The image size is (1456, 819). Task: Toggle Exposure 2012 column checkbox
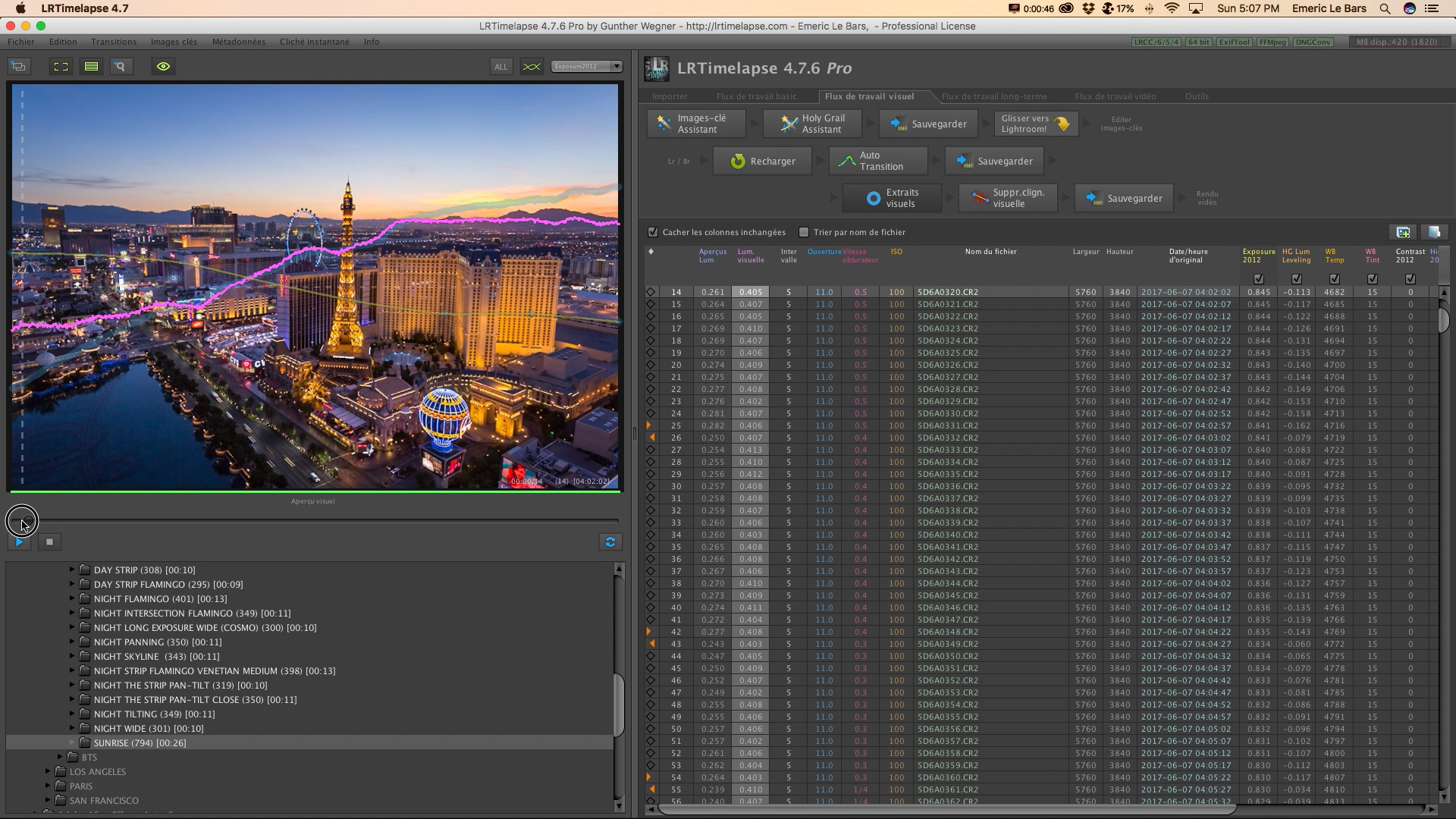(1259, 279)
